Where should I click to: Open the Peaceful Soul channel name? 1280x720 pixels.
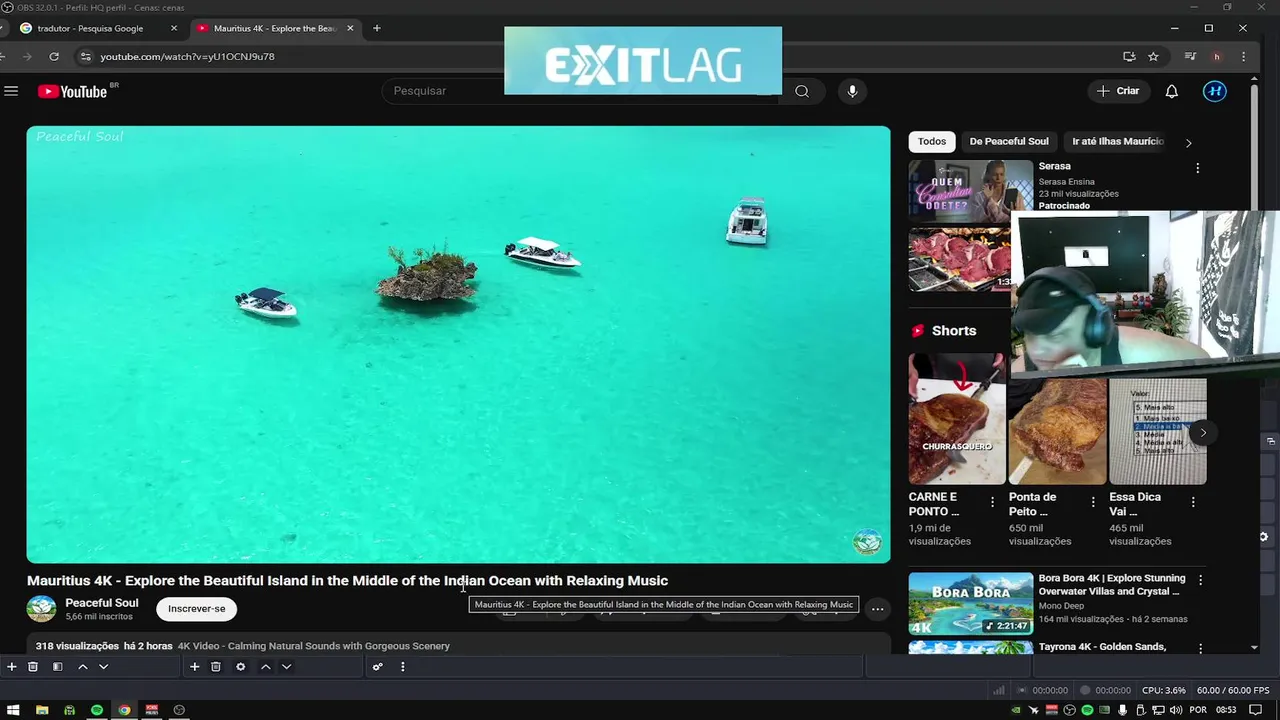tap(102, 603)
